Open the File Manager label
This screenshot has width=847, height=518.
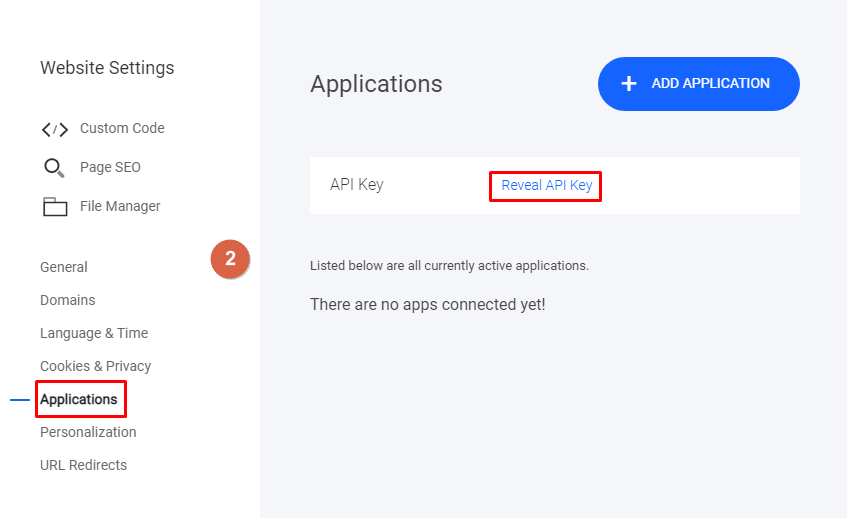(120, 206)
